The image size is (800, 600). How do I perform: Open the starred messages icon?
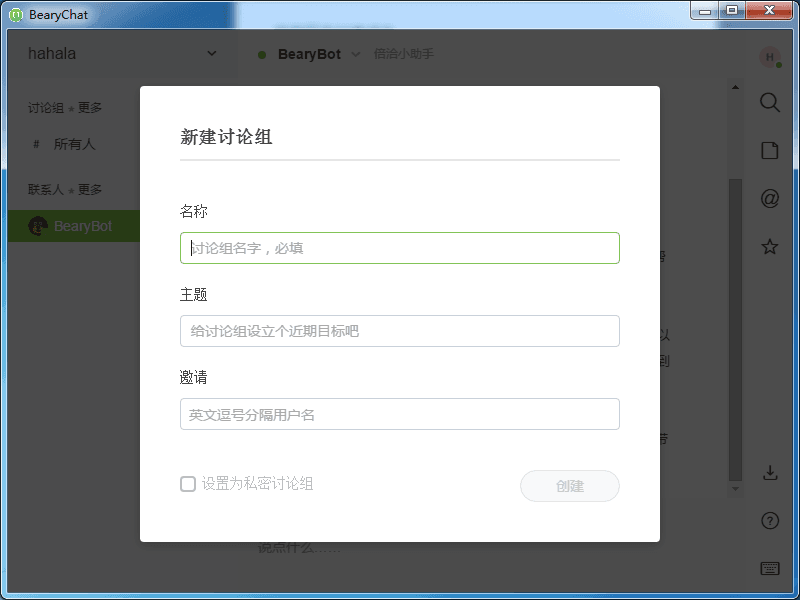[769, 246]
